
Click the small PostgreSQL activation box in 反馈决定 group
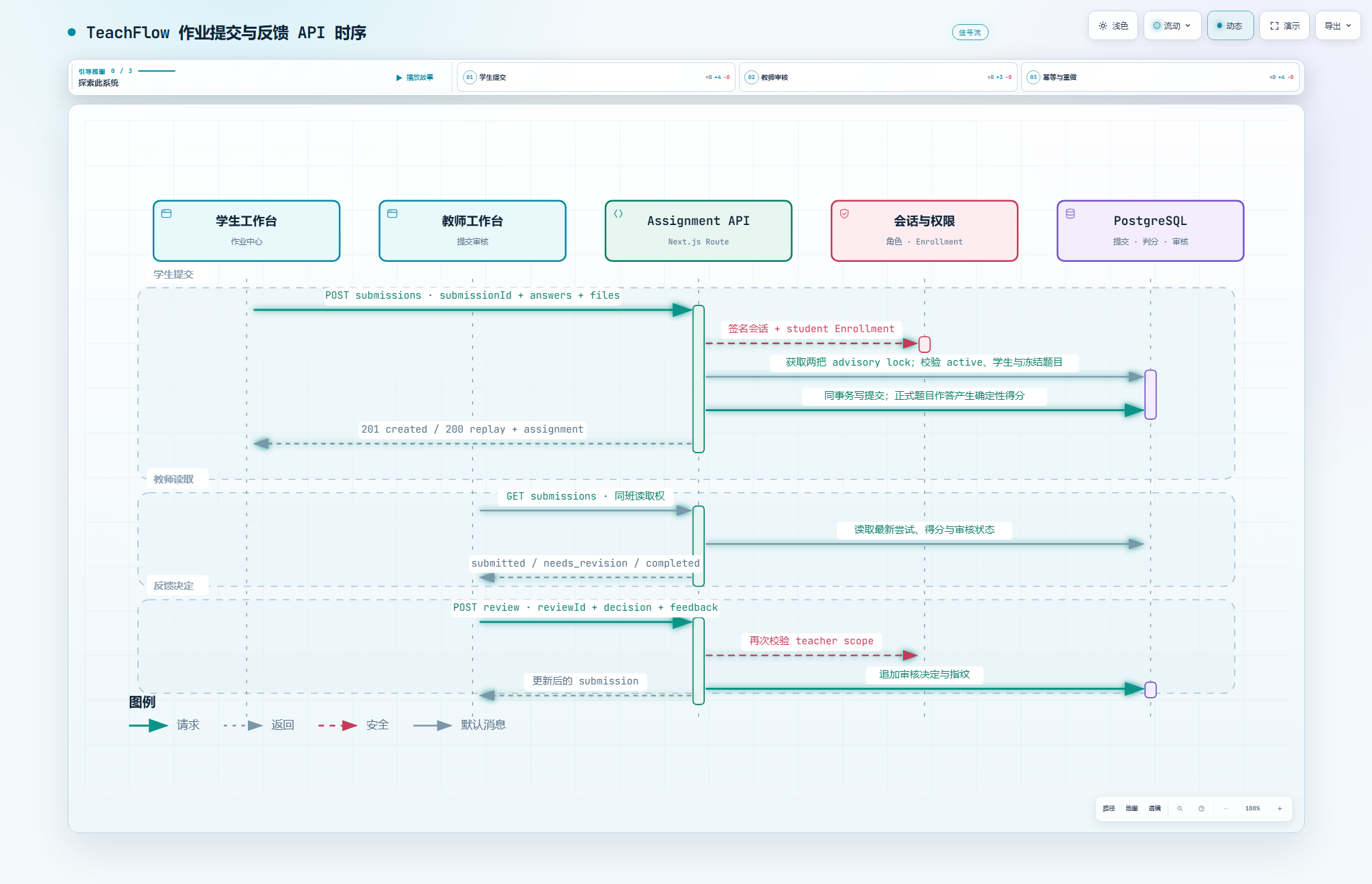point(1150,689)
